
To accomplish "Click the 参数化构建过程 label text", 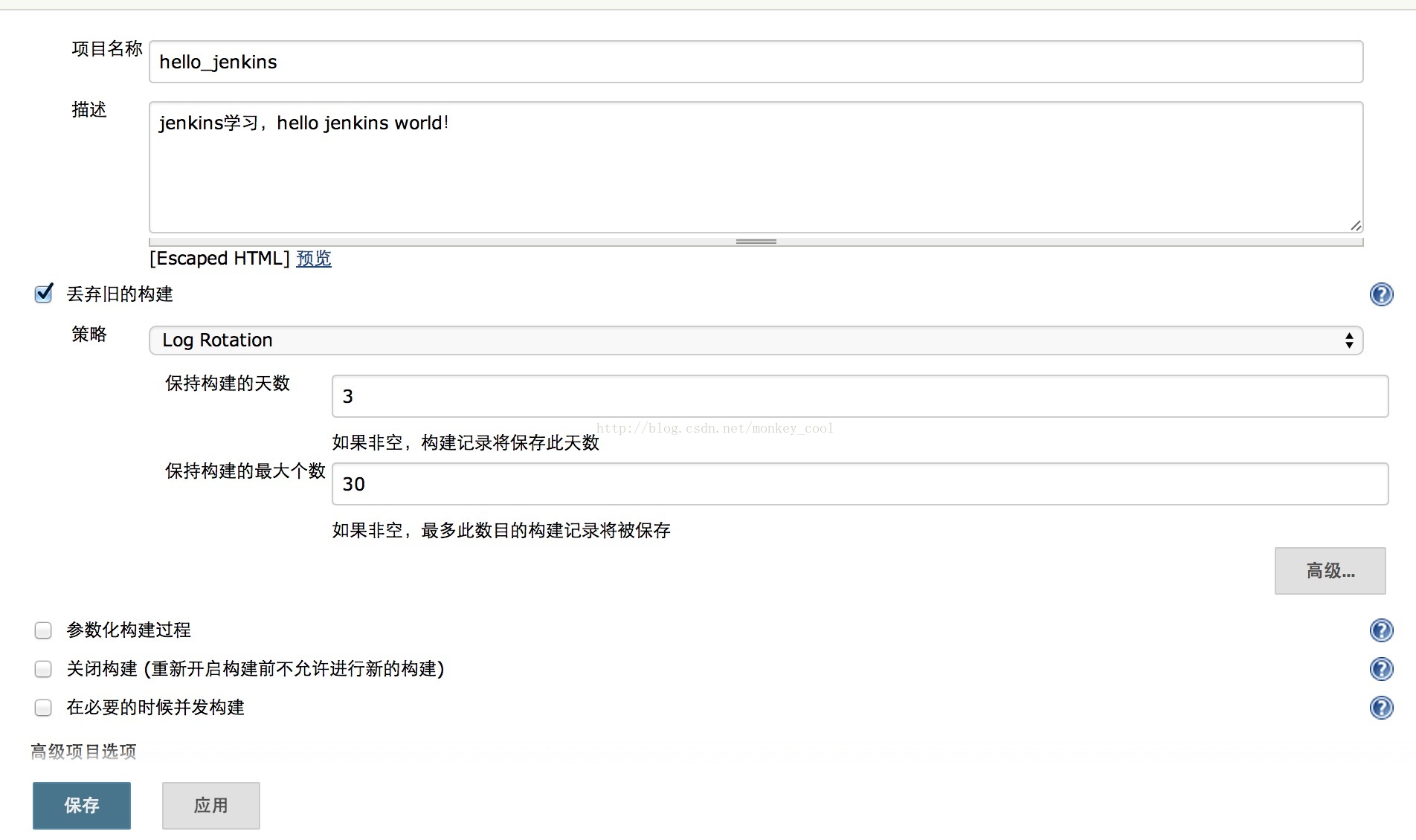I will (x=129, y=630).
